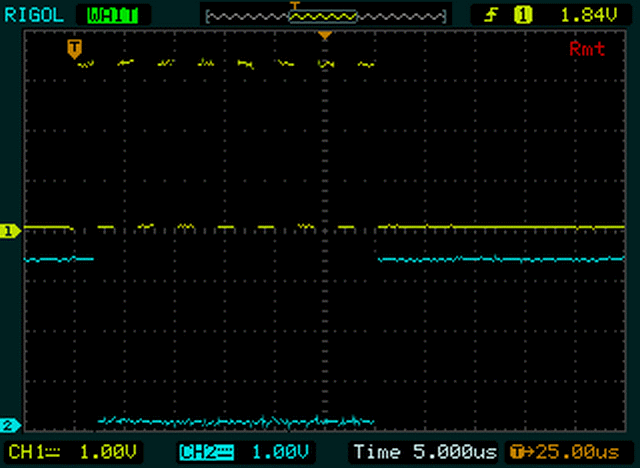Click the RIGOL brand logo
Screen dimensions: 640x468
[34, 16]
